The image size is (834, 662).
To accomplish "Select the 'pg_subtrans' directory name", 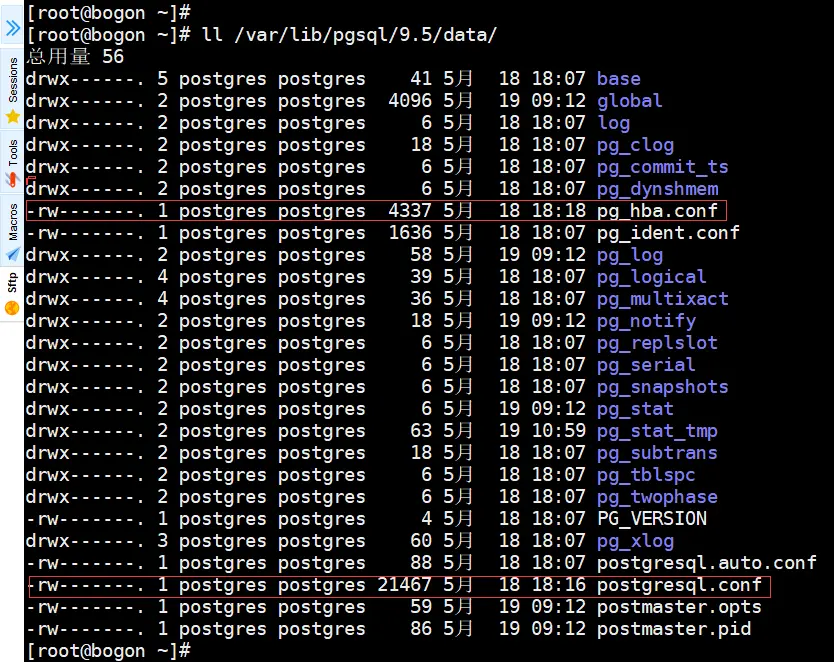I will [657, 453].
